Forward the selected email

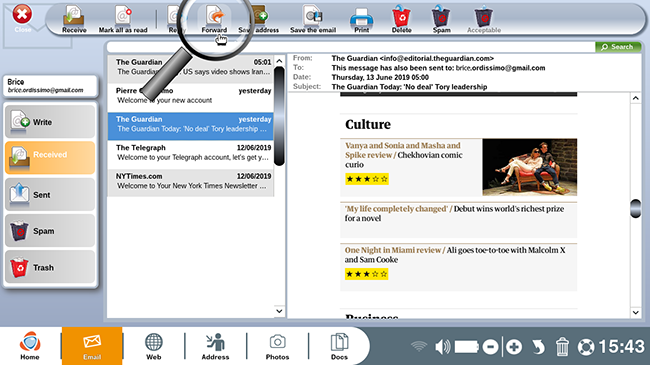pos(214,19)
